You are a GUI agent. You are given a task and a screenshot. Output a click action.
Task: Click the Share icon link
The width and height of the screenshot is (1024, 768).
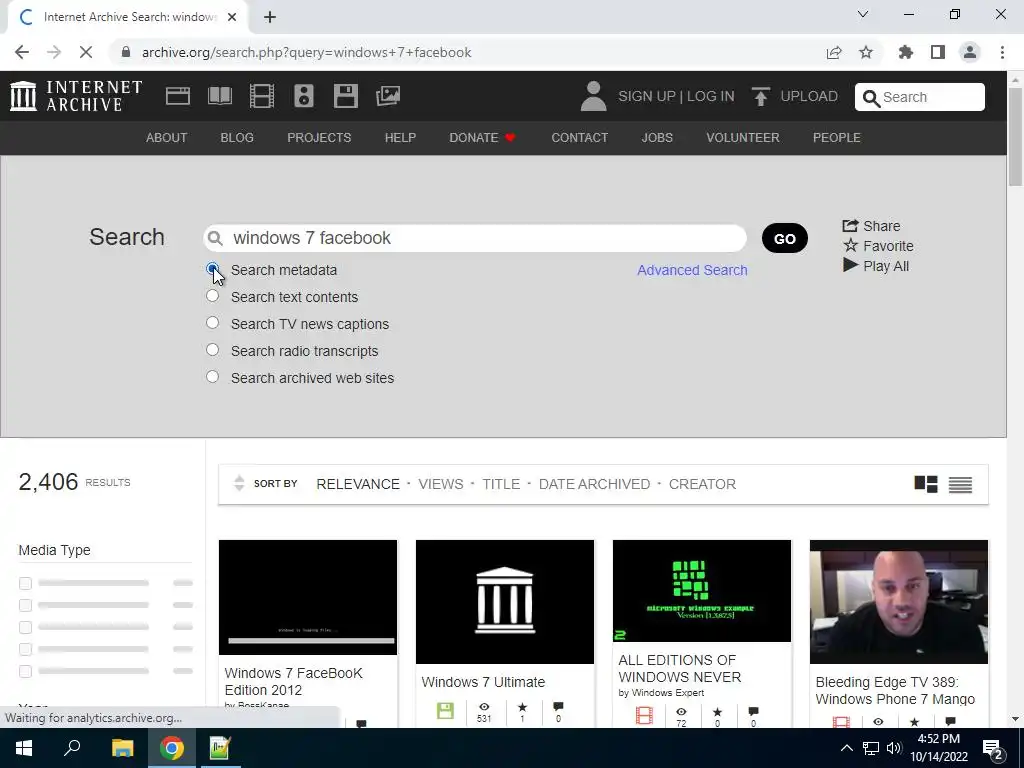(871, 226)
